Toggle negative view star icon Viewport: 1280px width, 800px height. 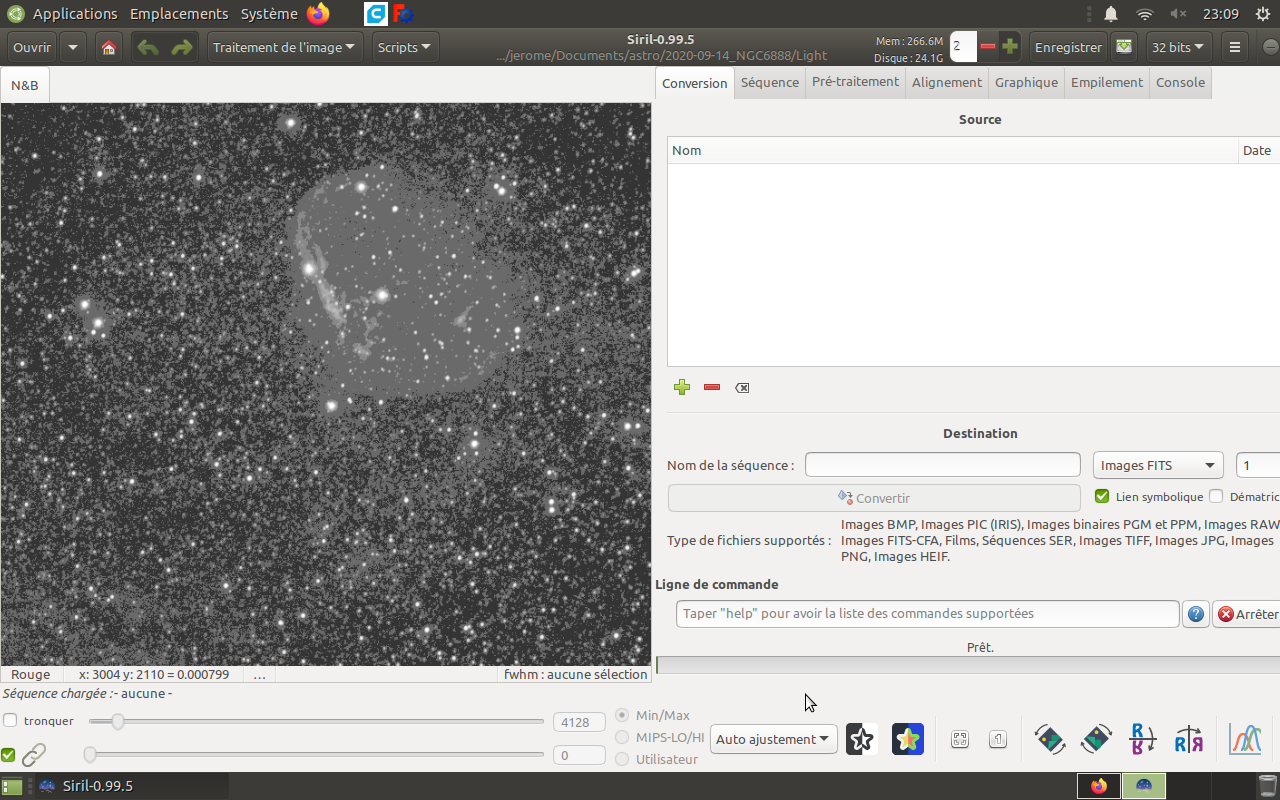click(861, 739)
